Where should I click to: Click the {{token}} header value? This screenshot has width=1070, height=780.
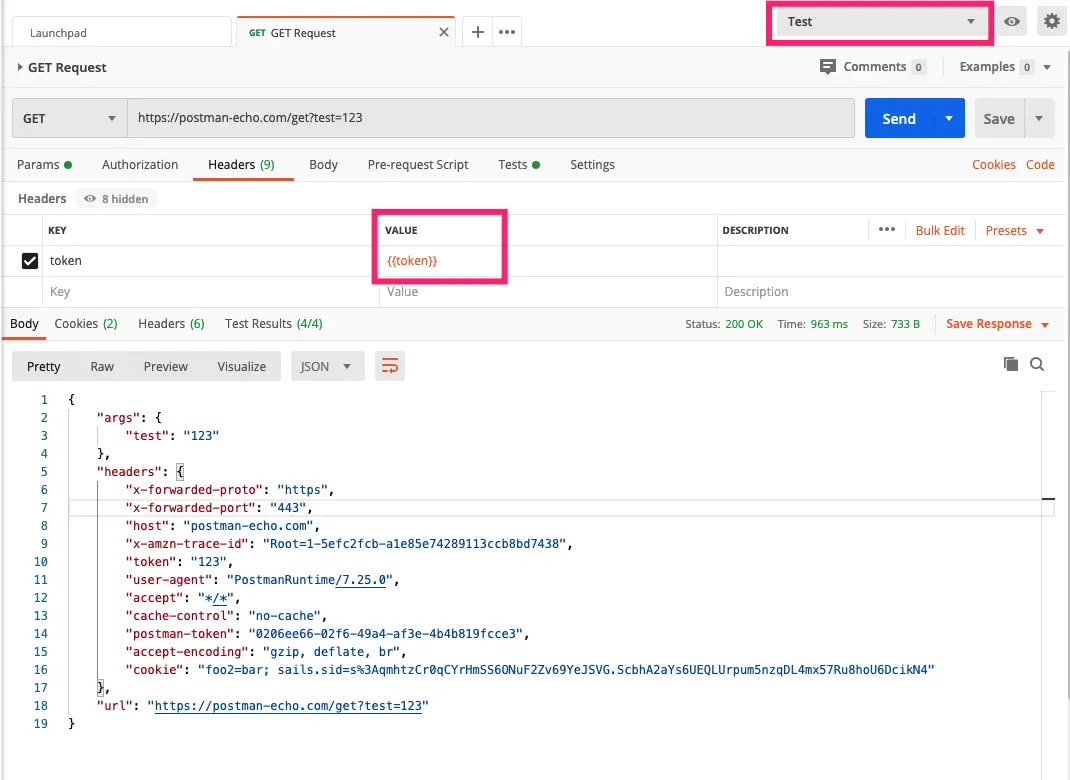pyautogui.click(x=412, y=261)
